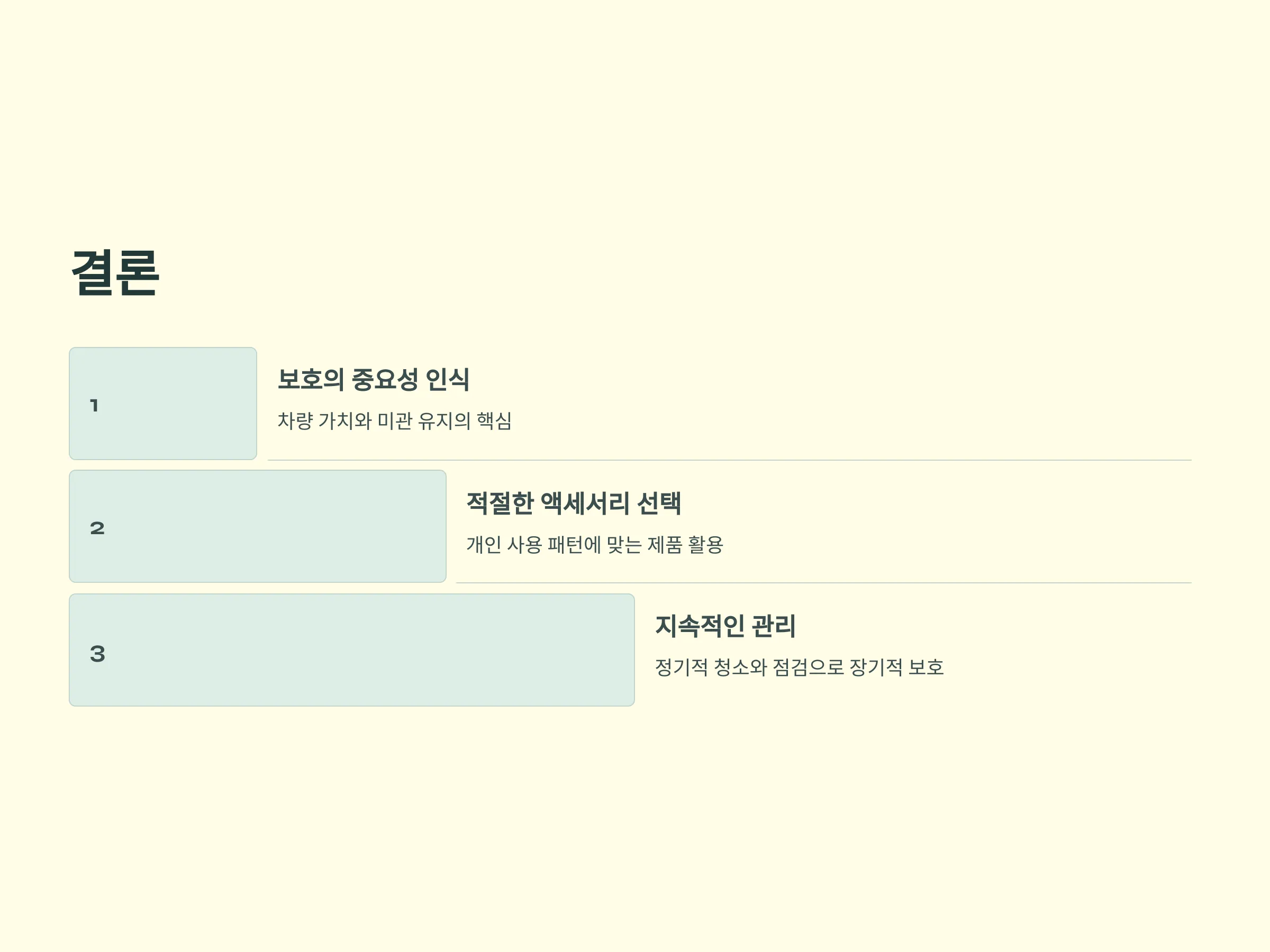
Task: Click text 개인 사용 패턴에 맞는 제품 활용
Action: tap(594, 545)
